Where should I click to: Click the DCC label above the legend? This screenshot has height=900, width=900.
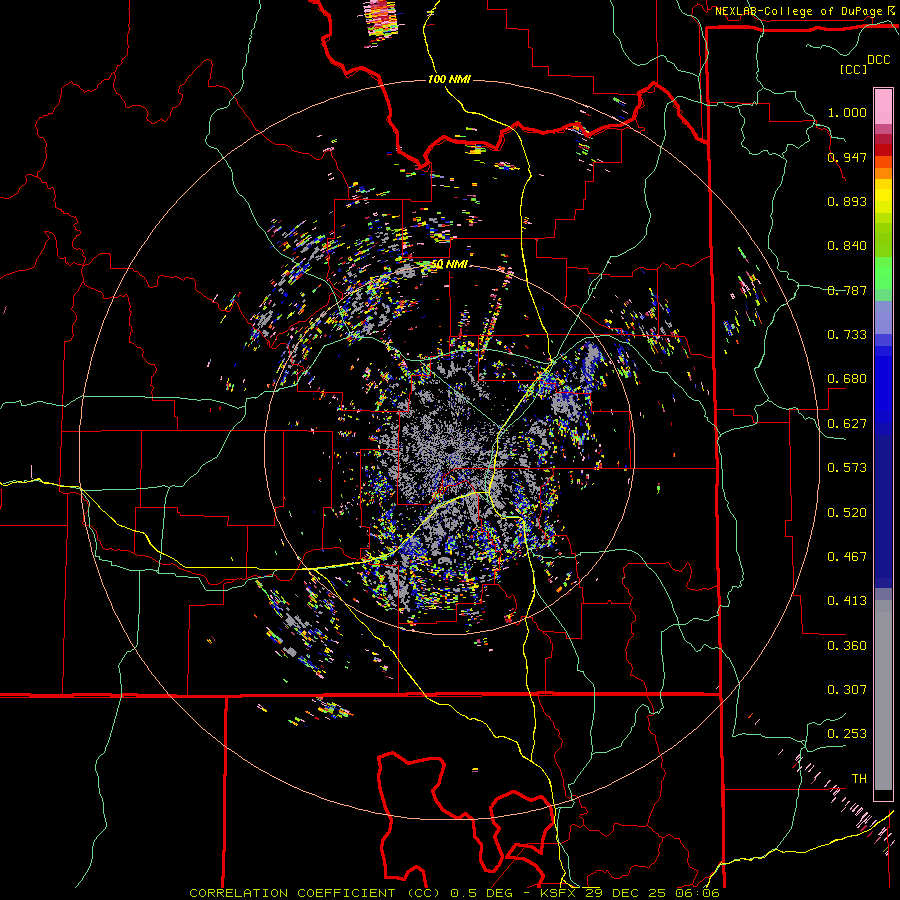tap(878, 60)
